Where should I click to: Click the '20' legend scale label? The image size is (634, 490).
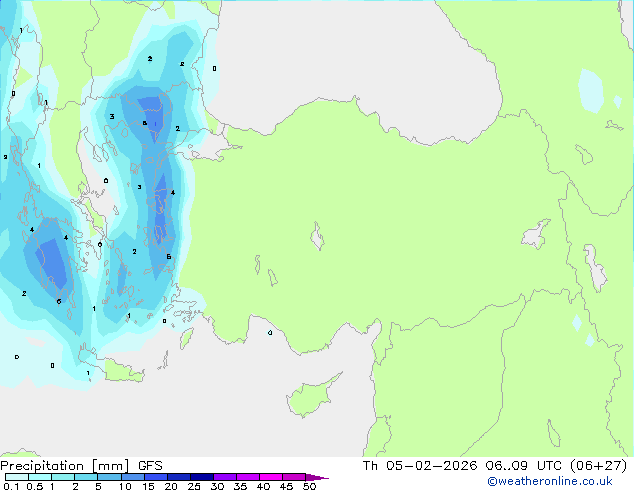[x=171, y=486]
